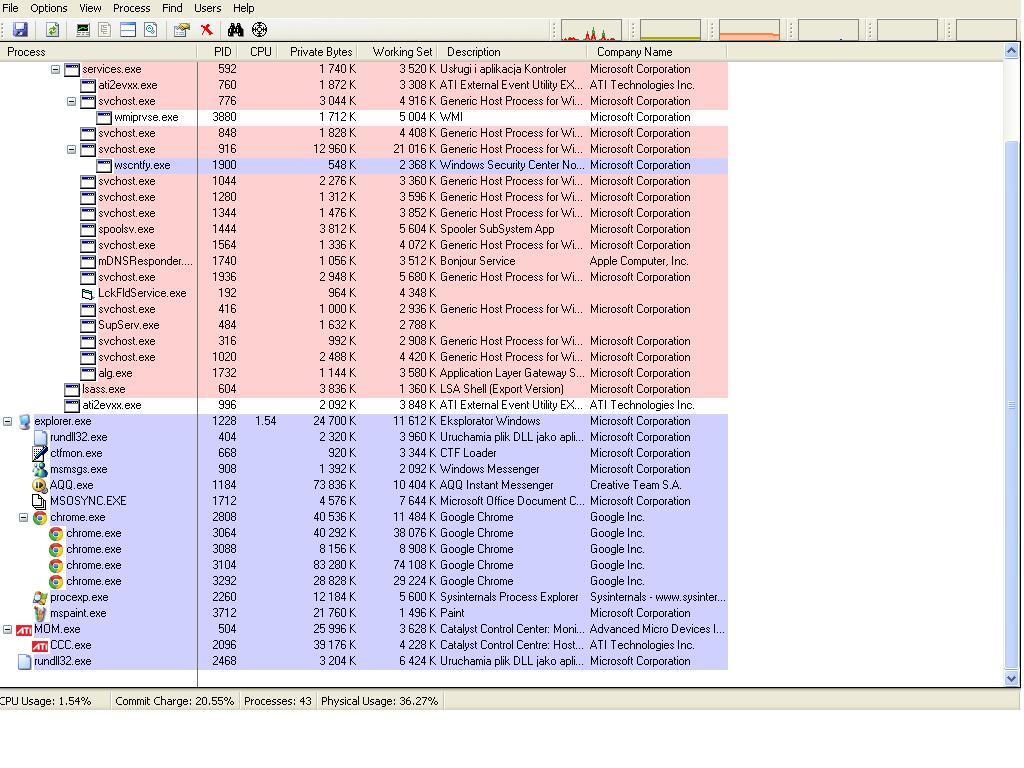Click the MSOSYNC.EXE document icon
Image resolution: width=1024 pixels, height=768 pixels.
tap(40, 502)
